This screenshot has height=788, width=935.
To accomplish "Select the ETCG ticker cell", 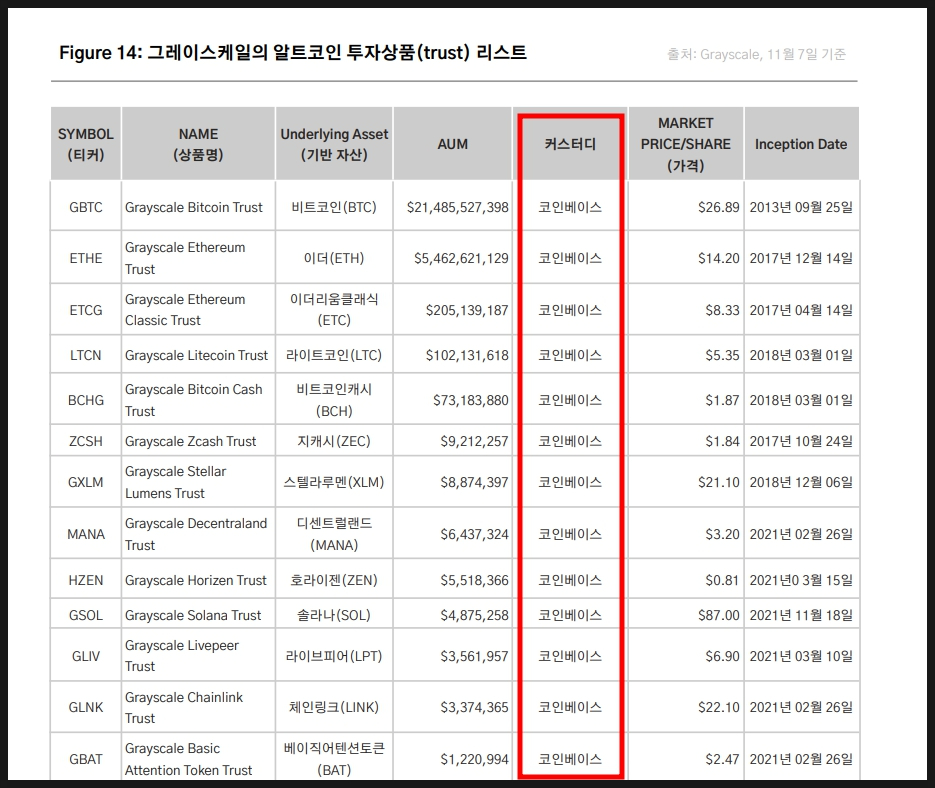I will coord(86,310).
